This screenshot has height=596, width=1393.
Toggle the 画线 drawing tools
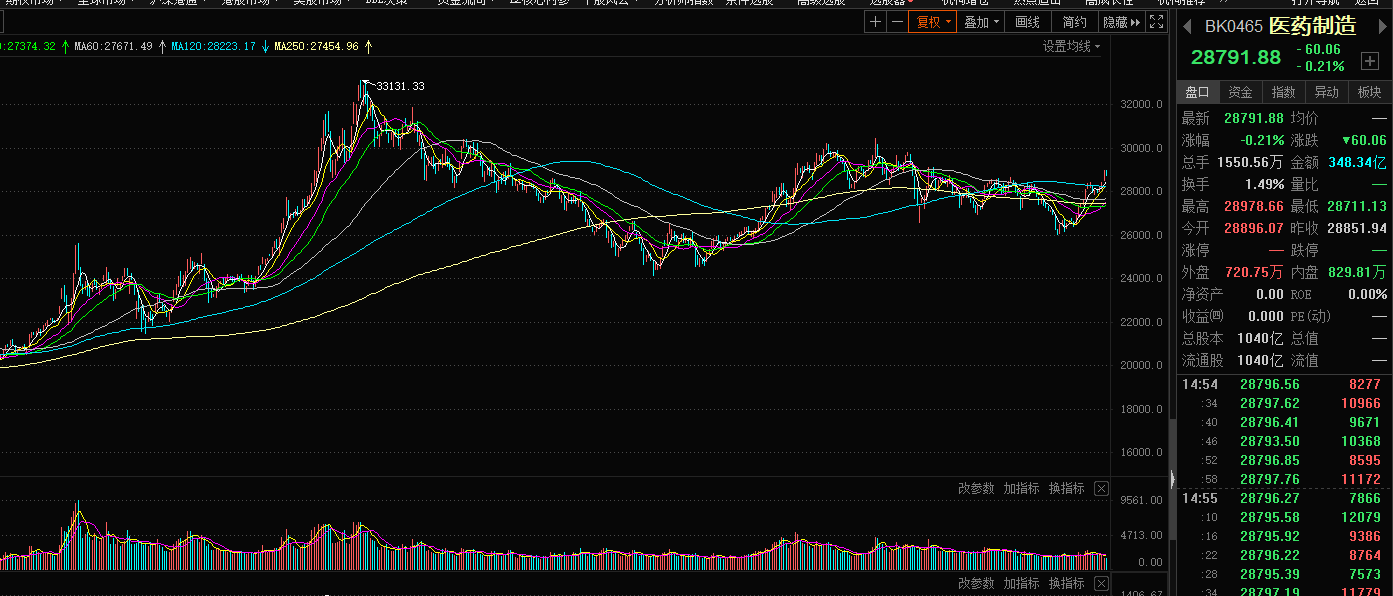click(x=1027, y=22)
